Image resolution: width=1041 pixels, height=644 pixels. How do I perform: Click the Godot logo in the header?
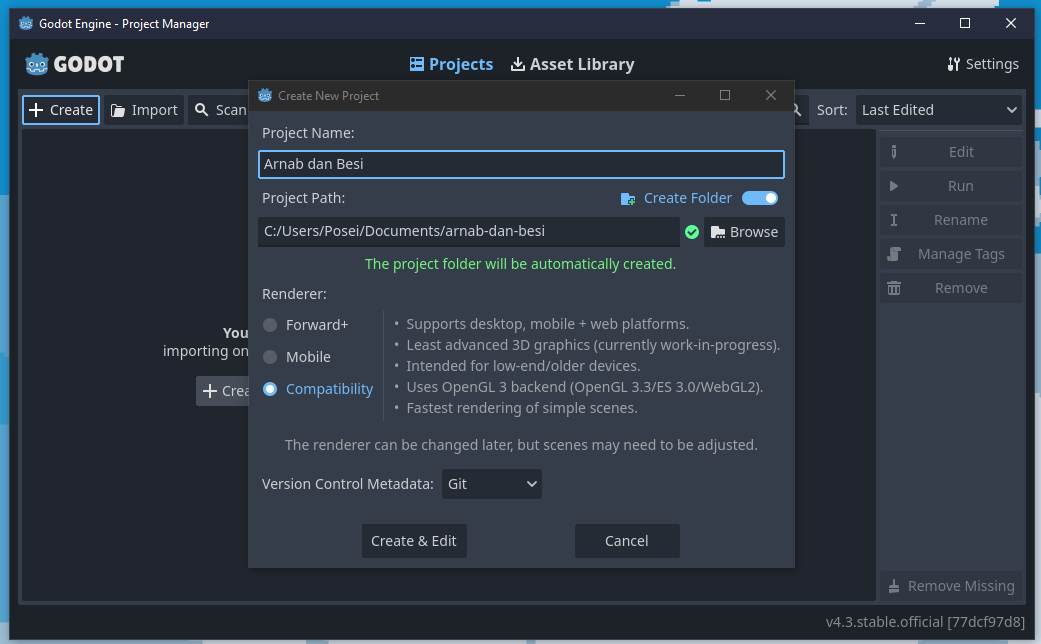(74, 64)
